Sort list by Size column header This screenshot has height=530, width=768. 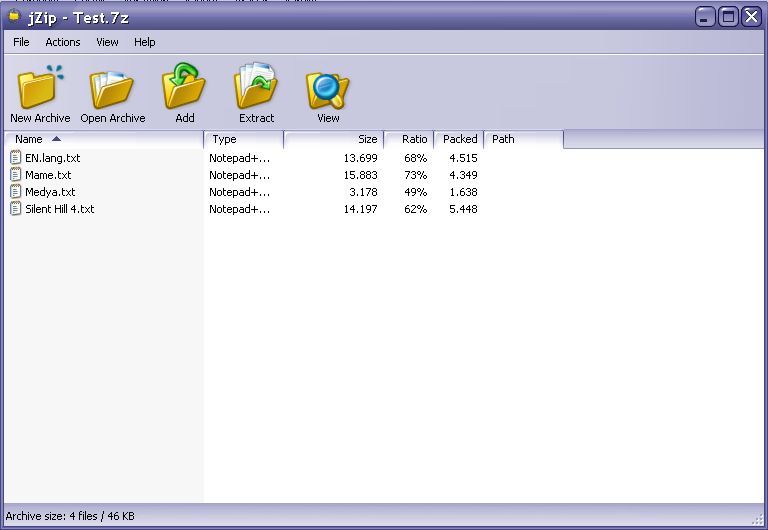[334, 140]
